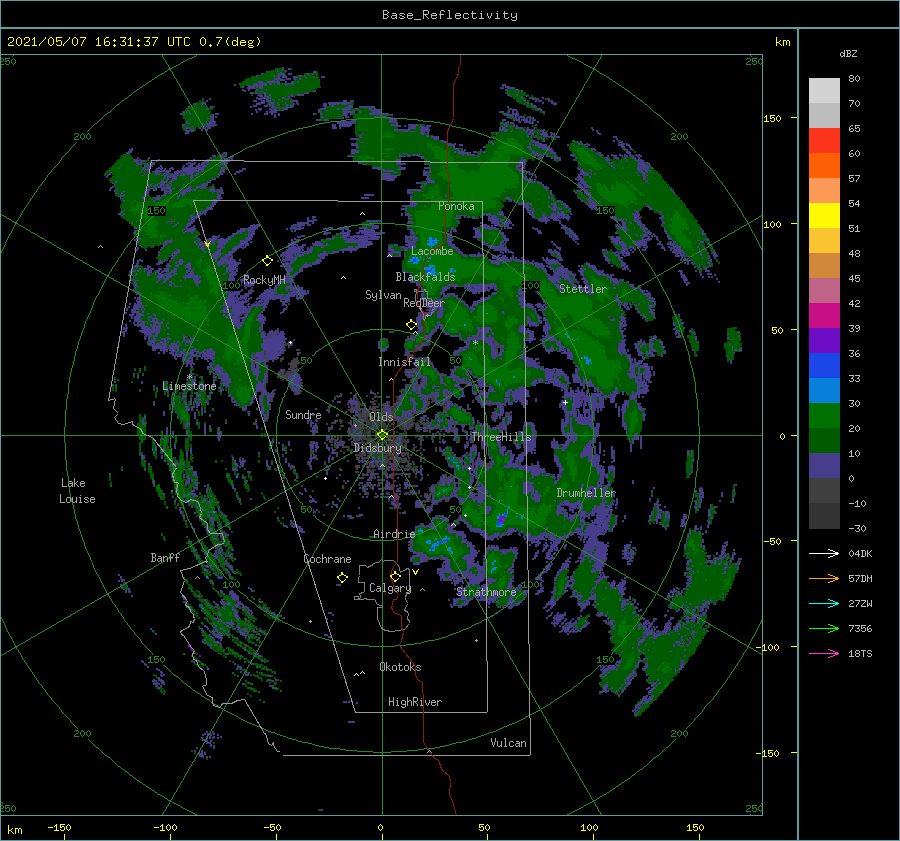Click the dBZ legend heading
900x841 pixels.
(848, 53)
